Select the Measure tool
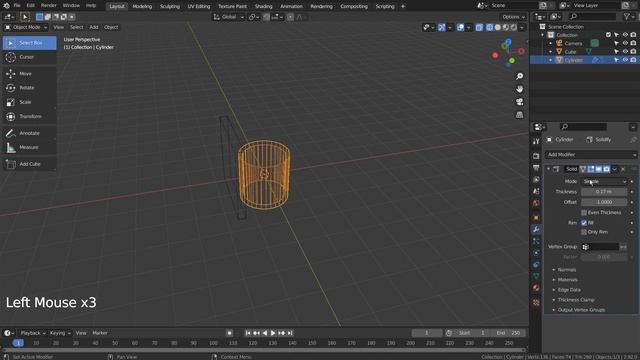Viewport: 640px width, 360px height. click(x=29, y=147)
